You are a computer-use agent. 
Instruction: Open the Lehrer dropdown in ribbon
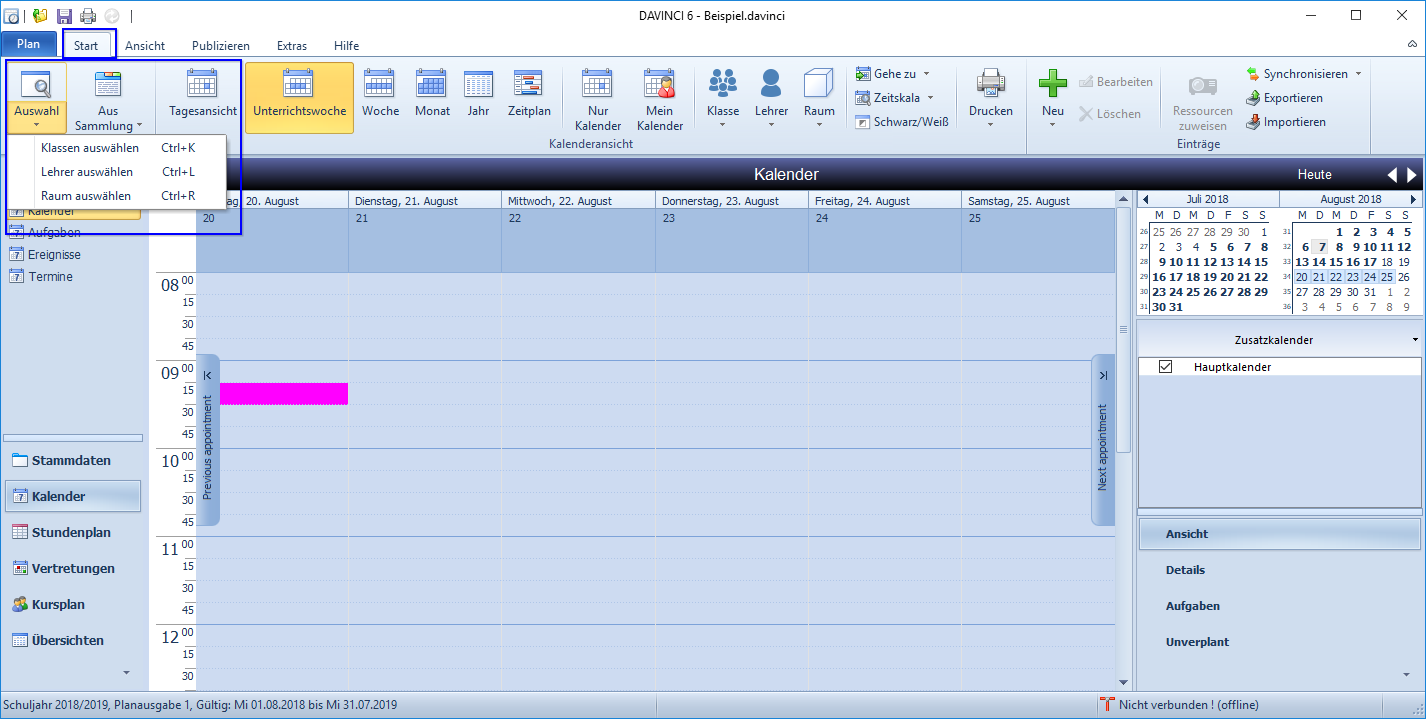pyautogui.click(x=771, y=98)
